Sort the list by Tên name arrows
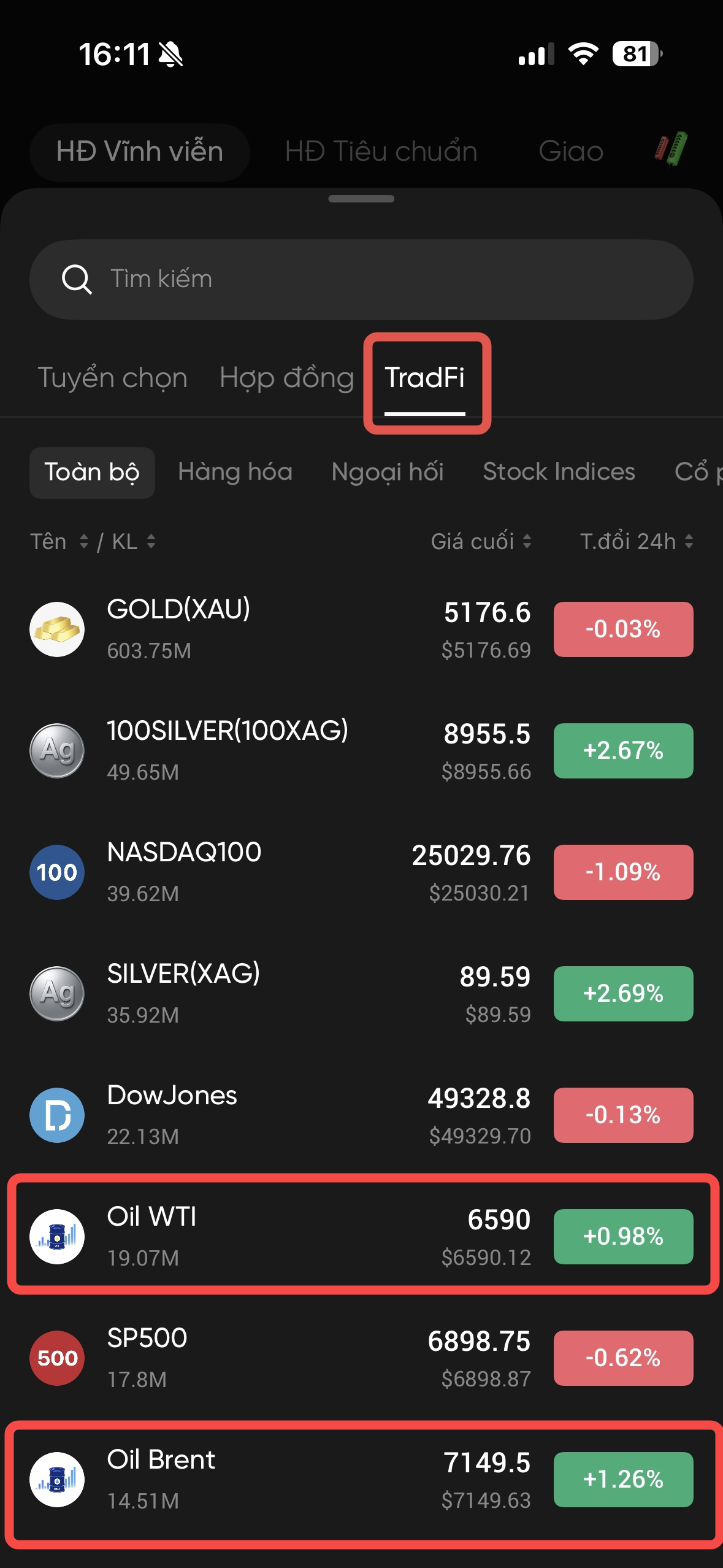The height and width of the screenshot is (1568, 723). click(x=83, y=542)
